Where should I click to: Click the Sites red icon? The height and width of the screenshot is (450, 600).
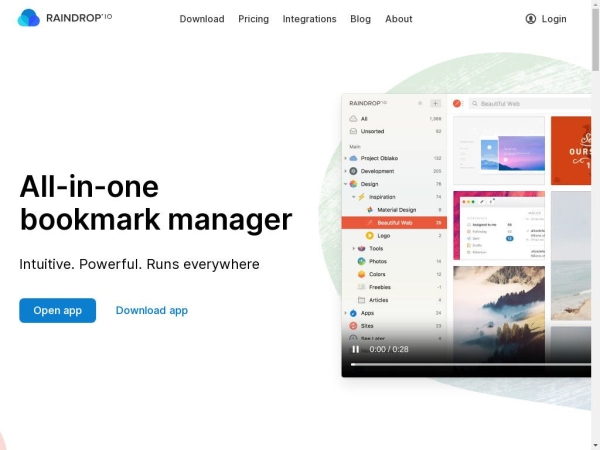[x=353, y=326]
